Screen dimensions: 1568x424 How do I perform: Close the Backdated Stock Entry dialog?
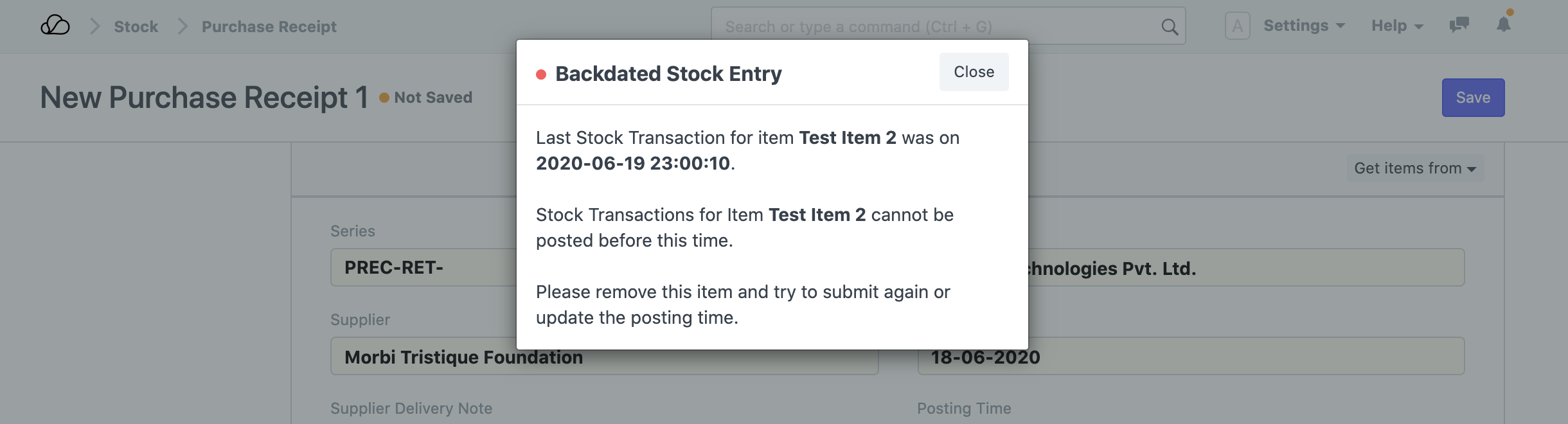974,72
